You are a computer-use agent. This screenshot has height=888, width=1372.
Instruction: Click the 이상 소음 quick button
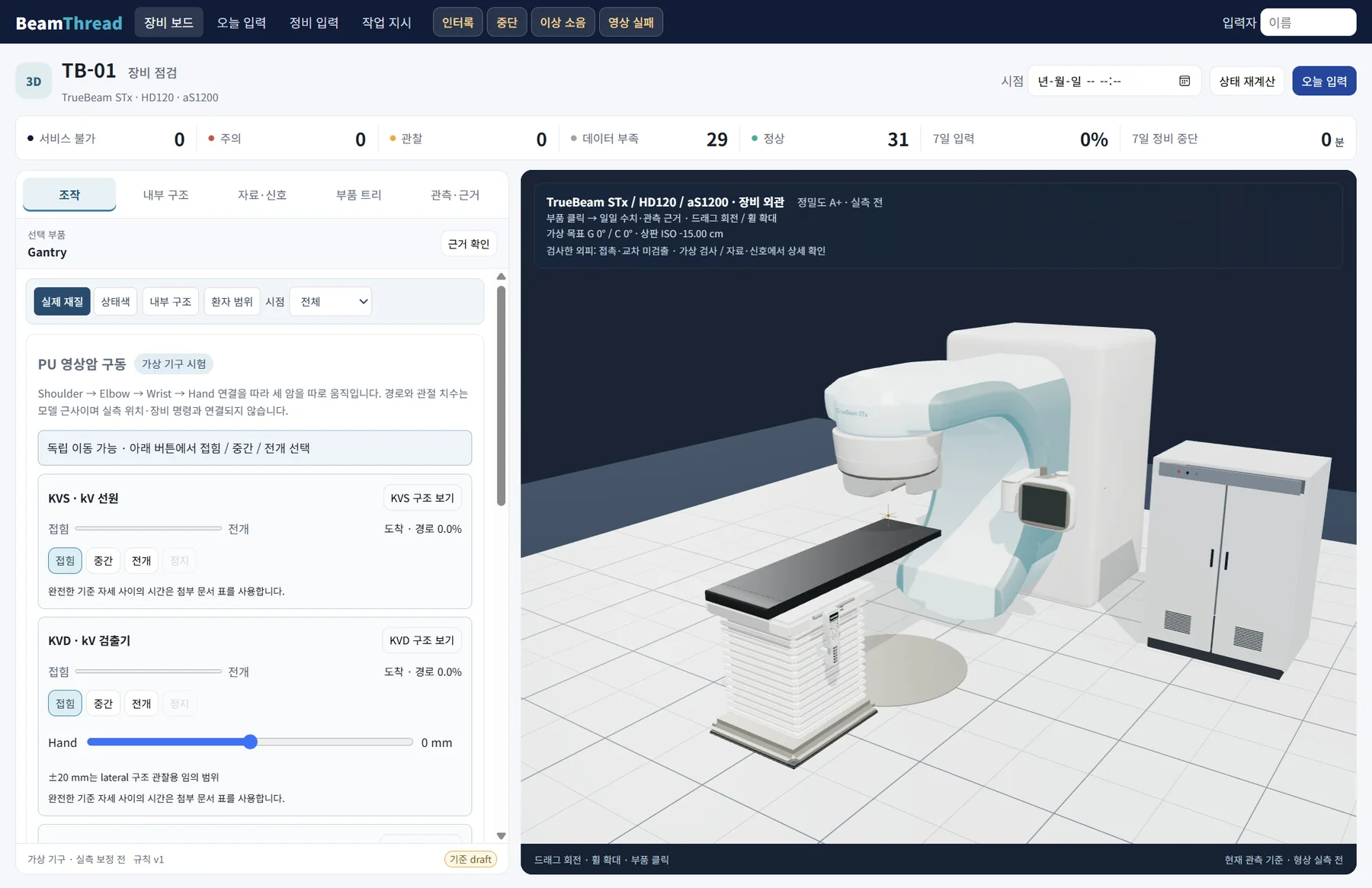click(563, 22)
